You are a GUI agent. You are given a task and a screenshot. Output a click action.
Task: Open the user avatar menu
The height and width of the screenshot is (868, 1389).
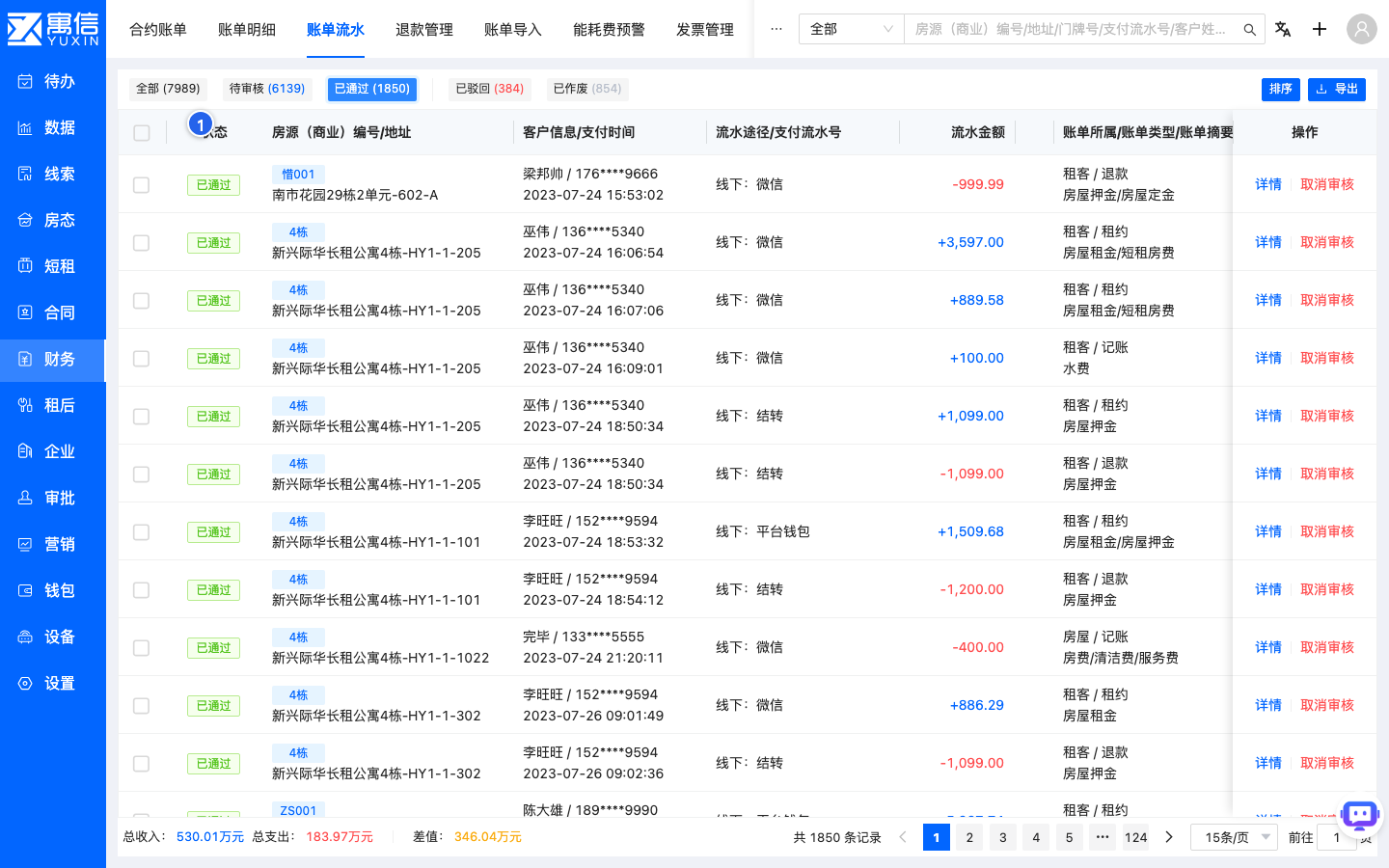coord(1361,29)
